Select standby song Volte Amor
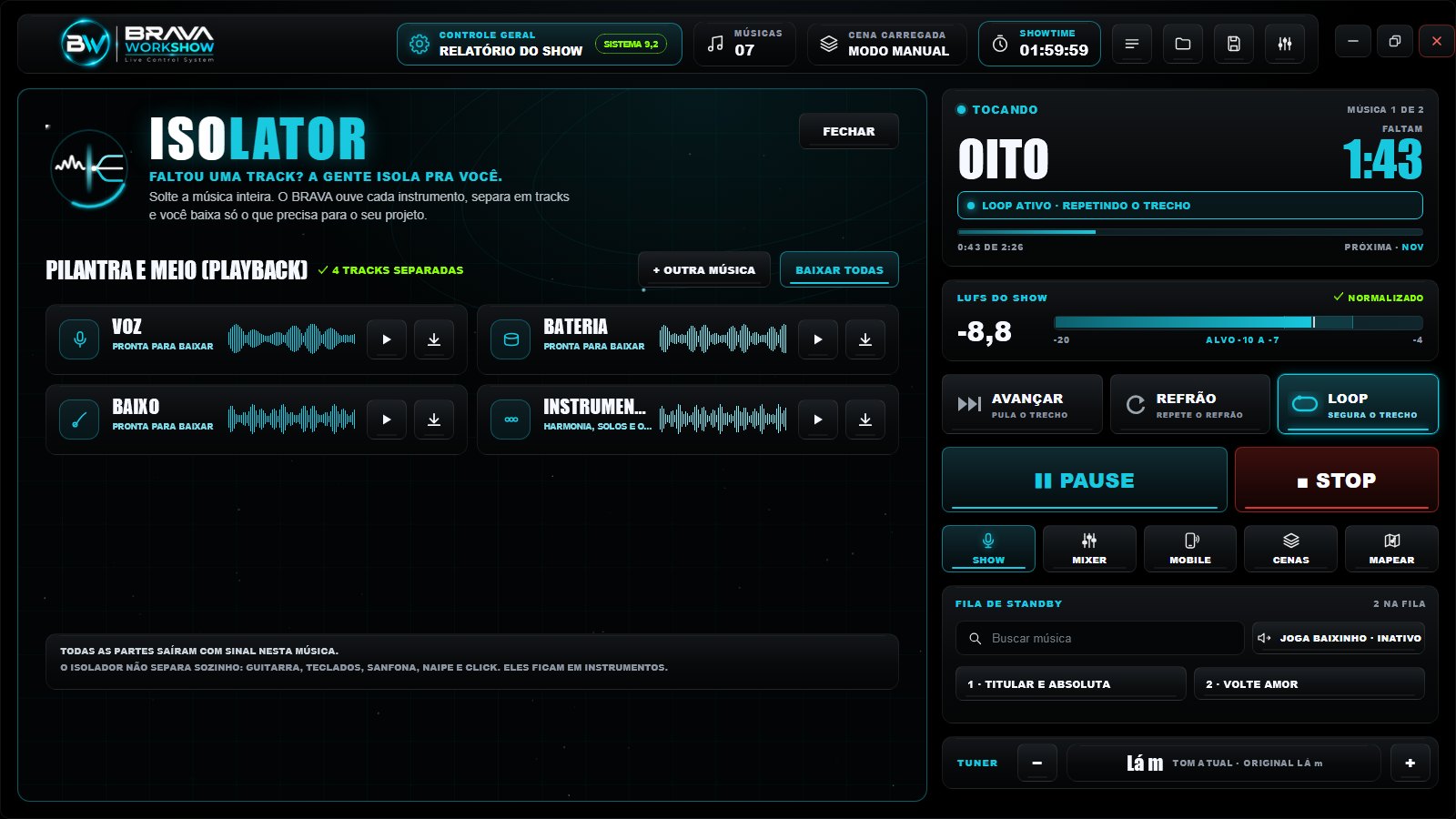Screen dimensions: 1456x819 [1309, 683]
